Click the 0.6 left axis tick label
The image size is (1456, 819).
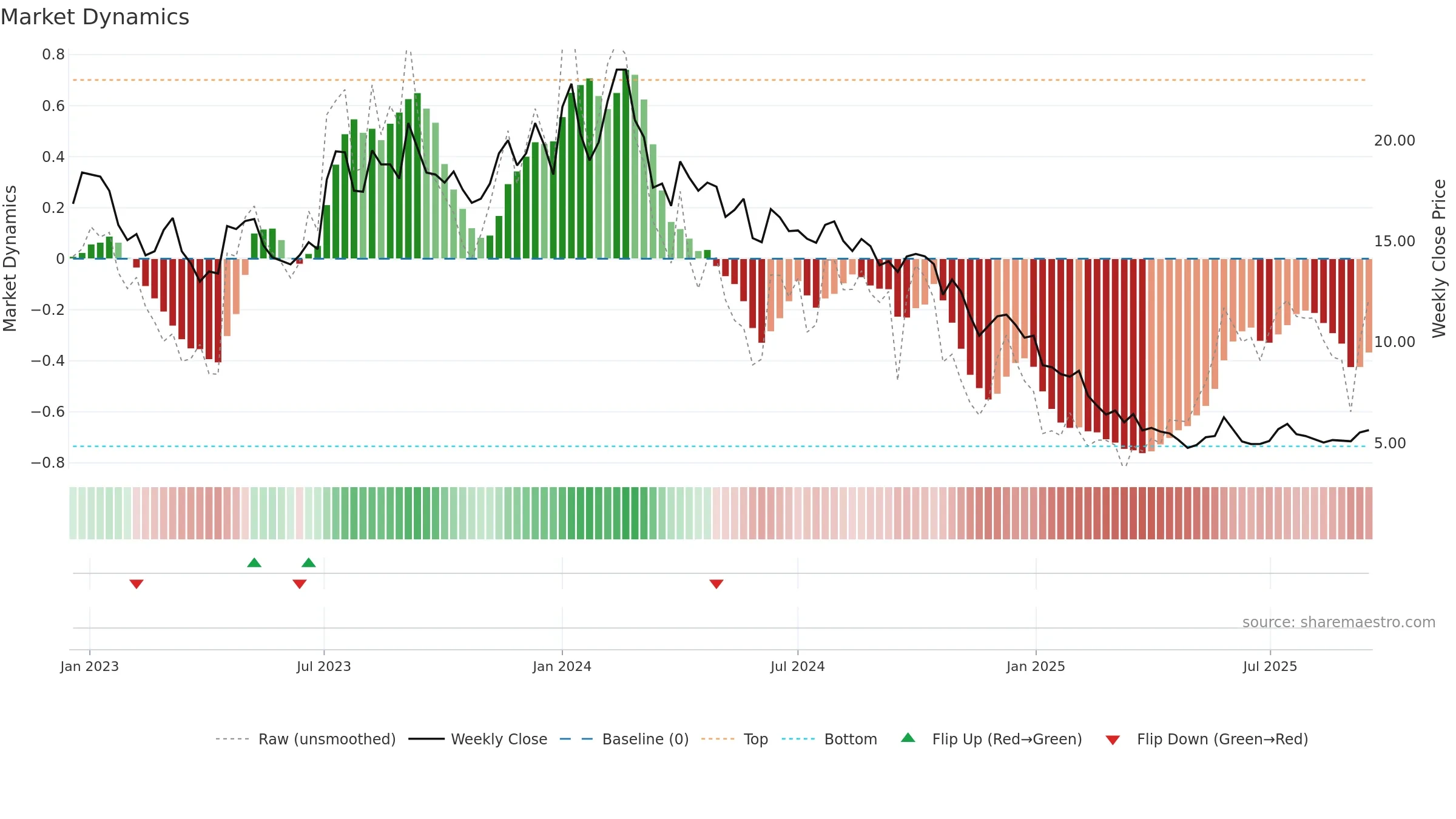coord(53,106)
